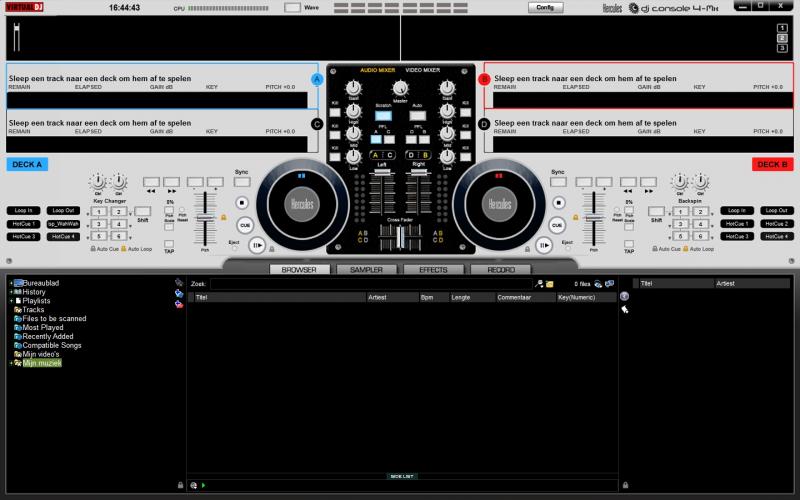Open dropdown arrow right of Deck A pad 4
This screenshot has height=500, width=800.
pyautogui.click(x=130, y=225)
